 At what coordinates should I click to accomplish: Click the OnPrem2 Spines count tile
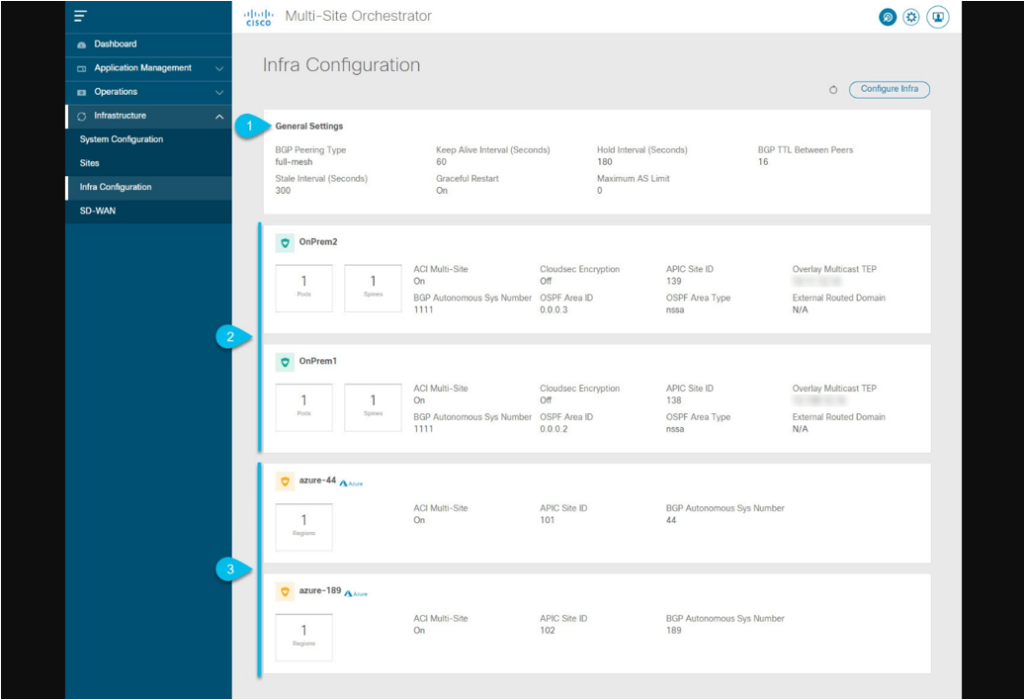click(x=373, y=288)
